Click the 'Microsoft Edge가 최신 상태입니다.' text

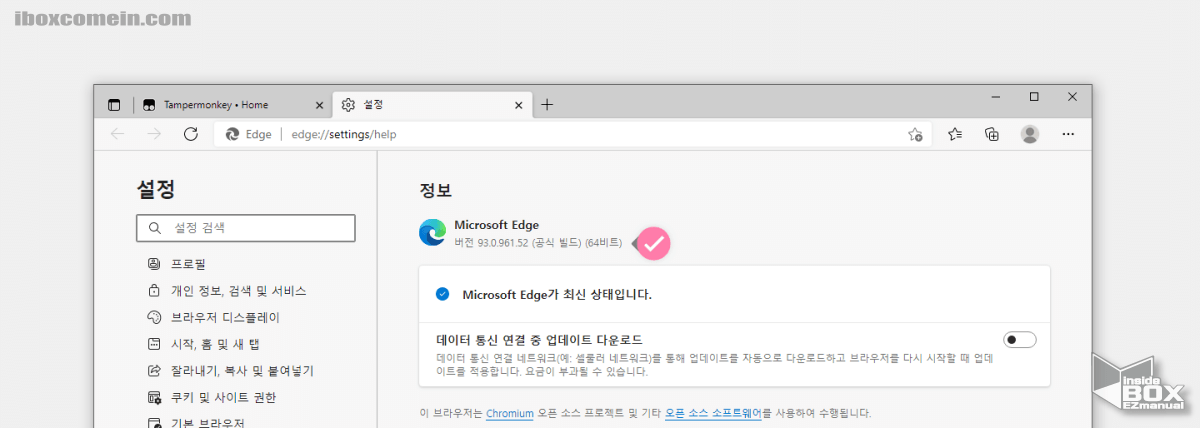coord(557,294)
